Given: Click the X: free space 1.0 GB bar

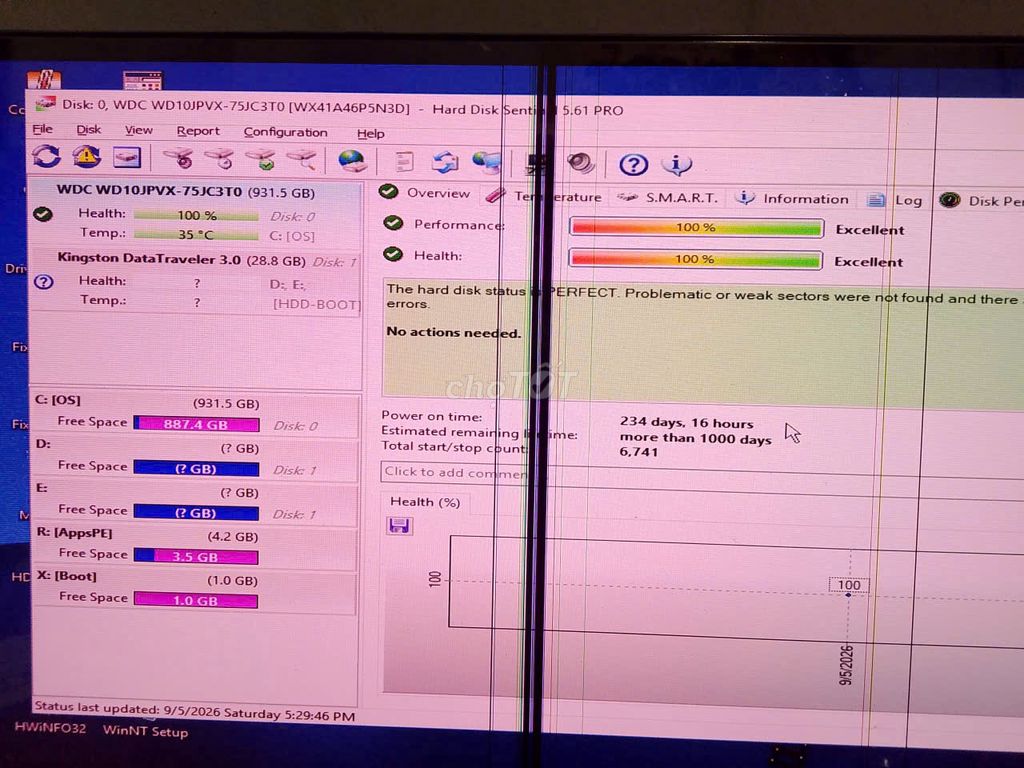Looking at the screenshot, I should 196,600.
